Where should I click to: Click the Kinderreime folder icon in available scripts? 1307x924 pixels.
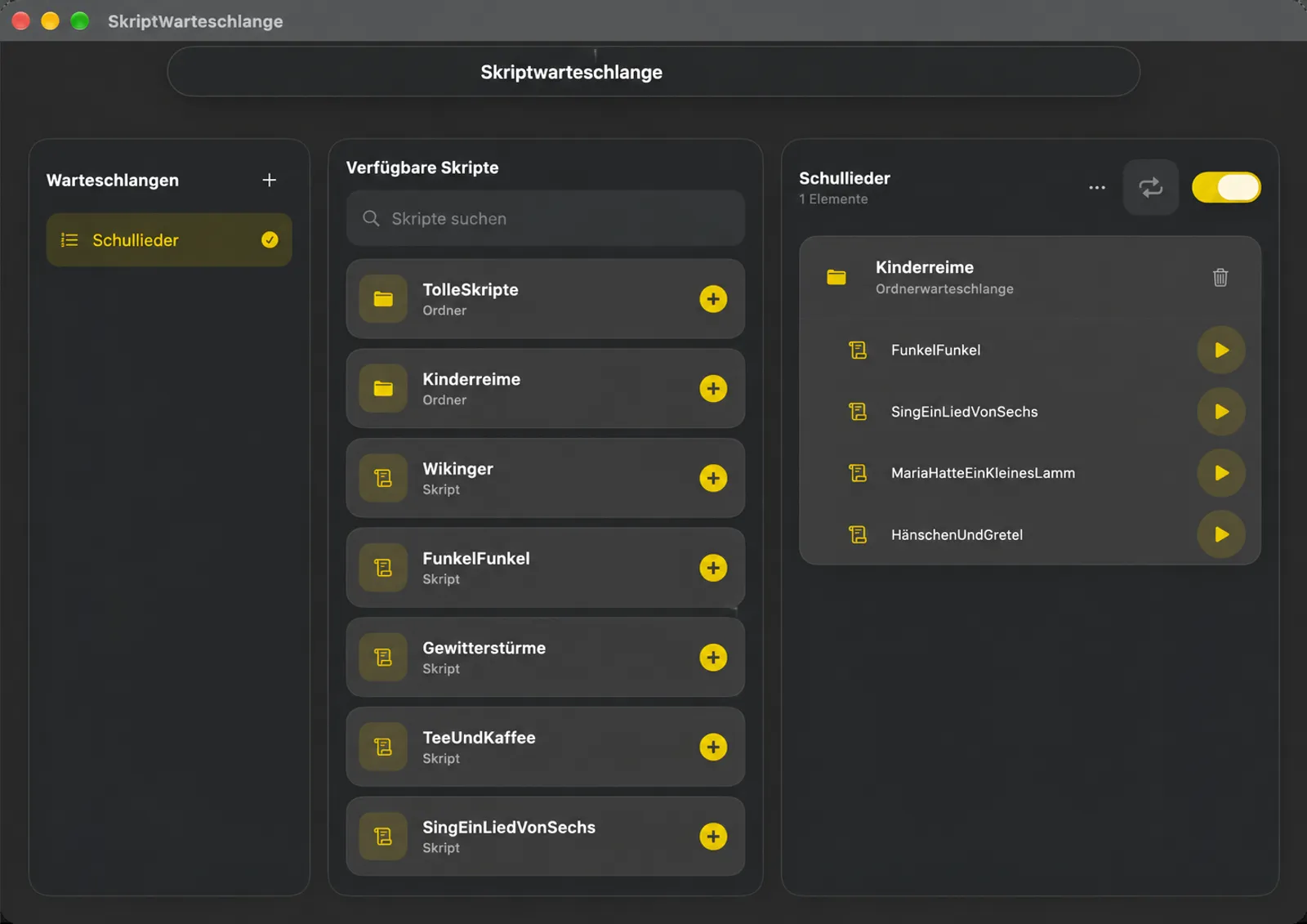pyautogui.click(x=383, y=389)
